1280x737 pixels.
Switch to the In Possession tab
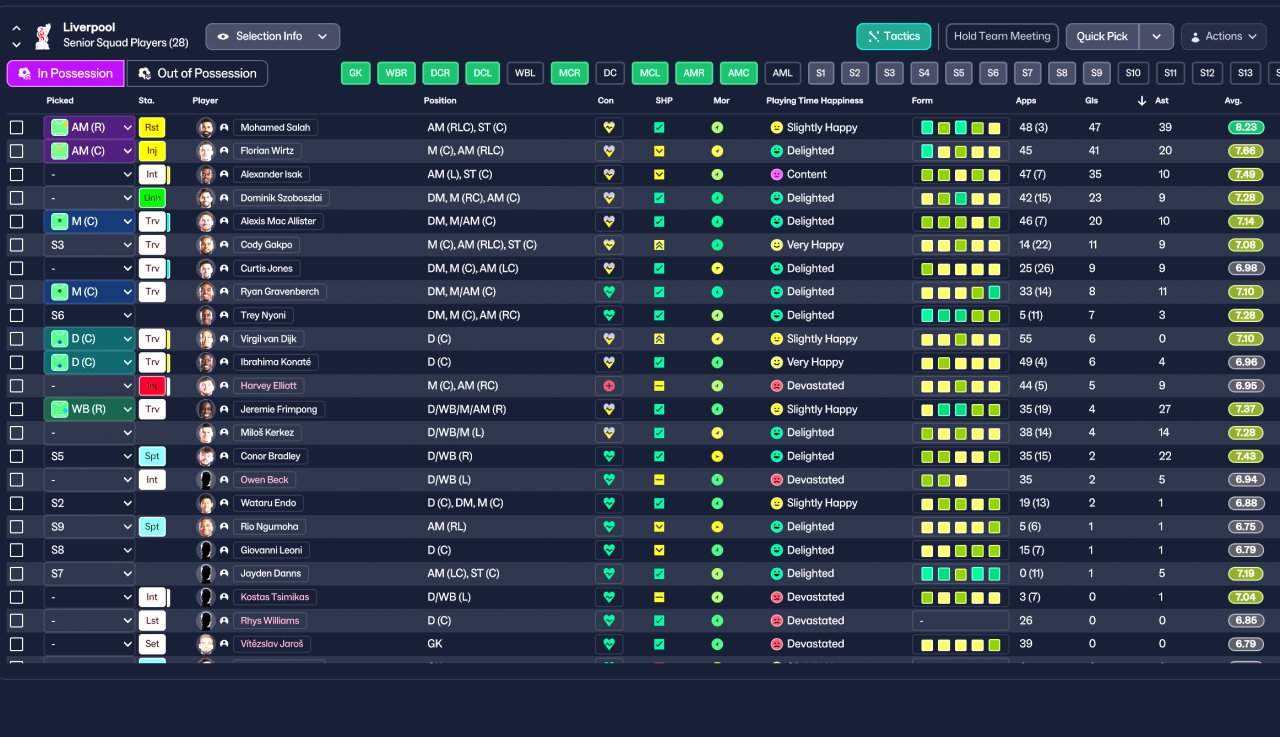coord(65,73)
